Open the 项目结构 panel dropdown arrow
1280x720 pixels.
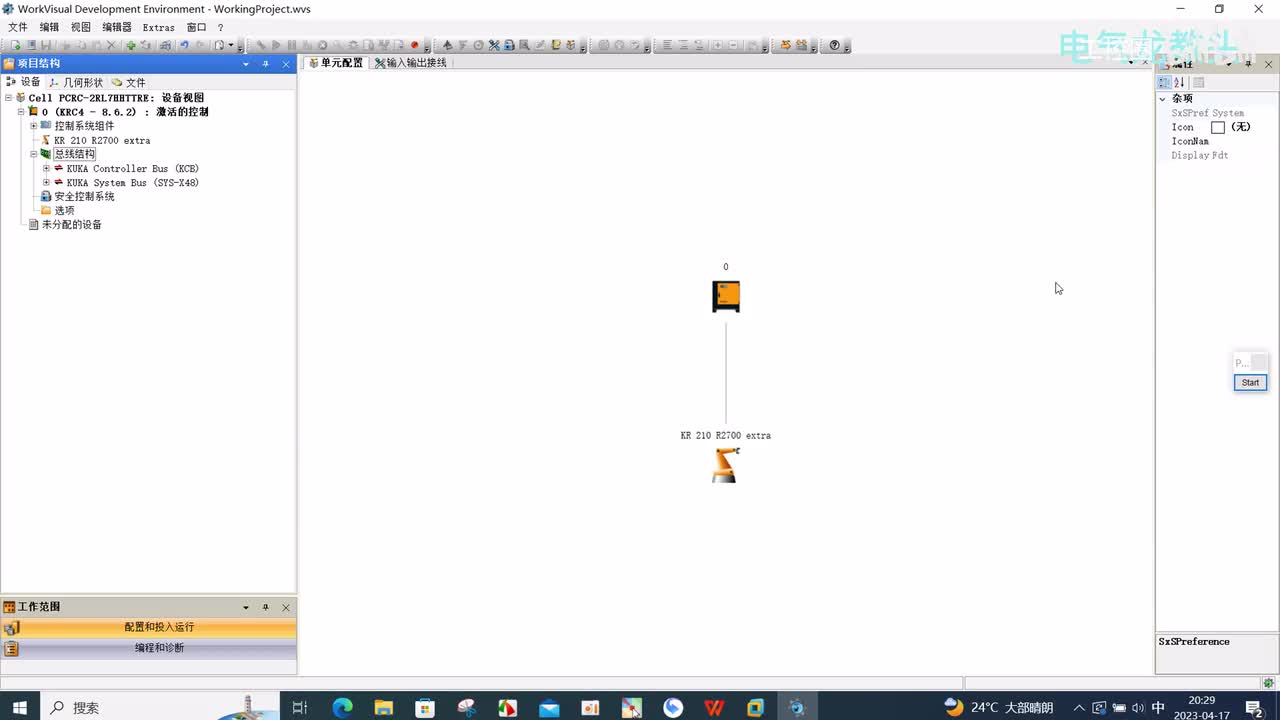coord(246,64)
